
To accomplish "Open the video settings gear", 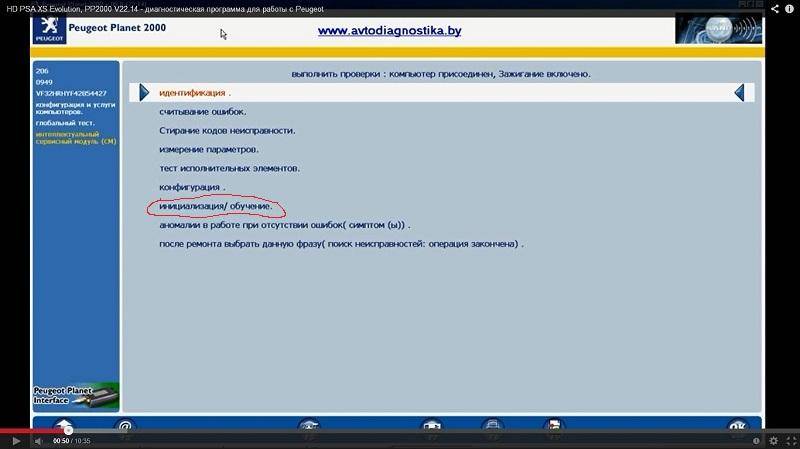I will click(773, 440).
